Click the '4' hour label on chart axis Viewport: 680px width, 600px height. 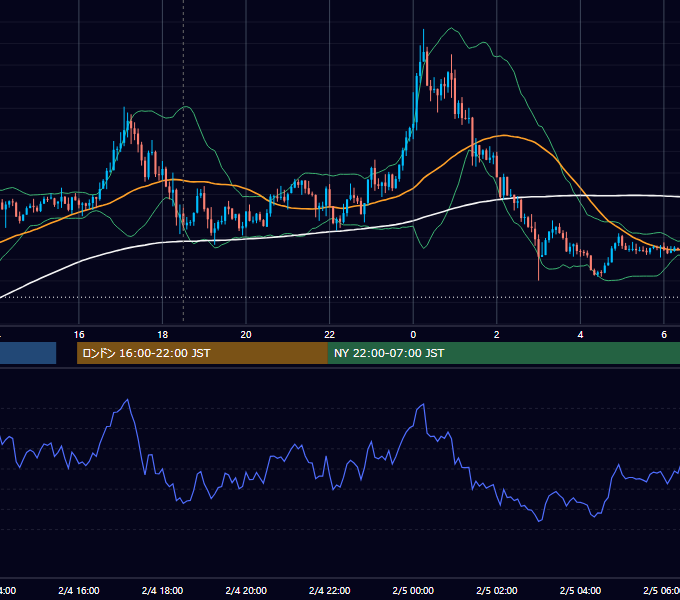point(580,335)
